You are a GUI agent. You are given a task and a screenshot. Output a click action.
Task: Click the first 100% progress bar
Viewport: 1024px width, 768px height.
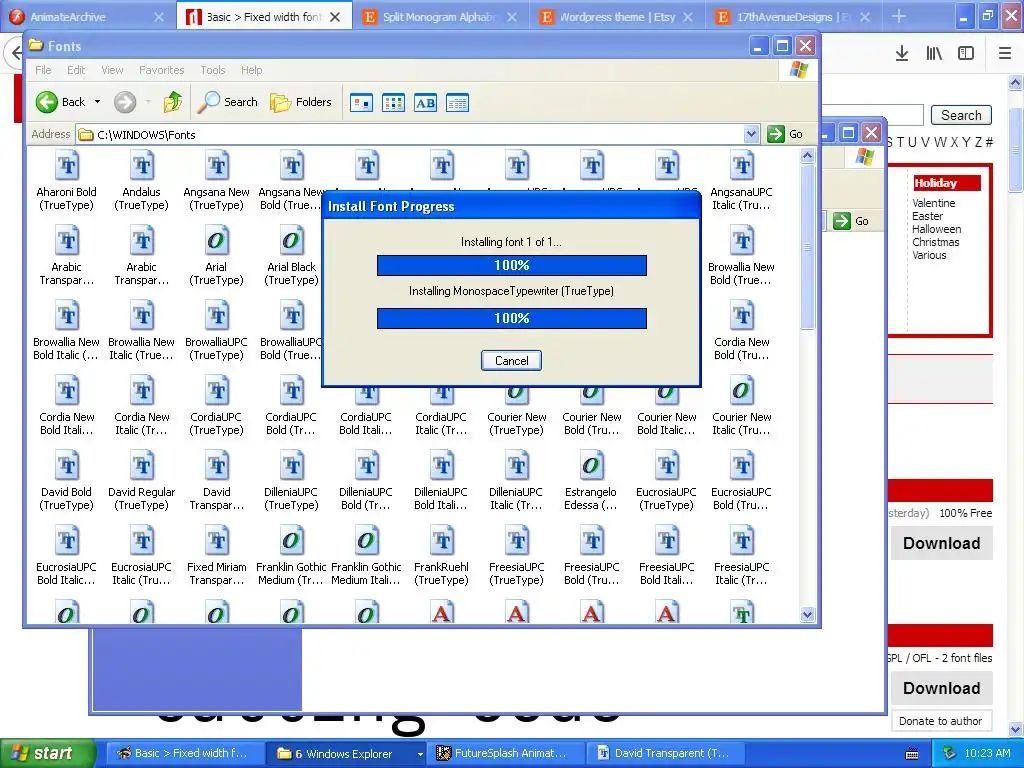pos(512,265)
